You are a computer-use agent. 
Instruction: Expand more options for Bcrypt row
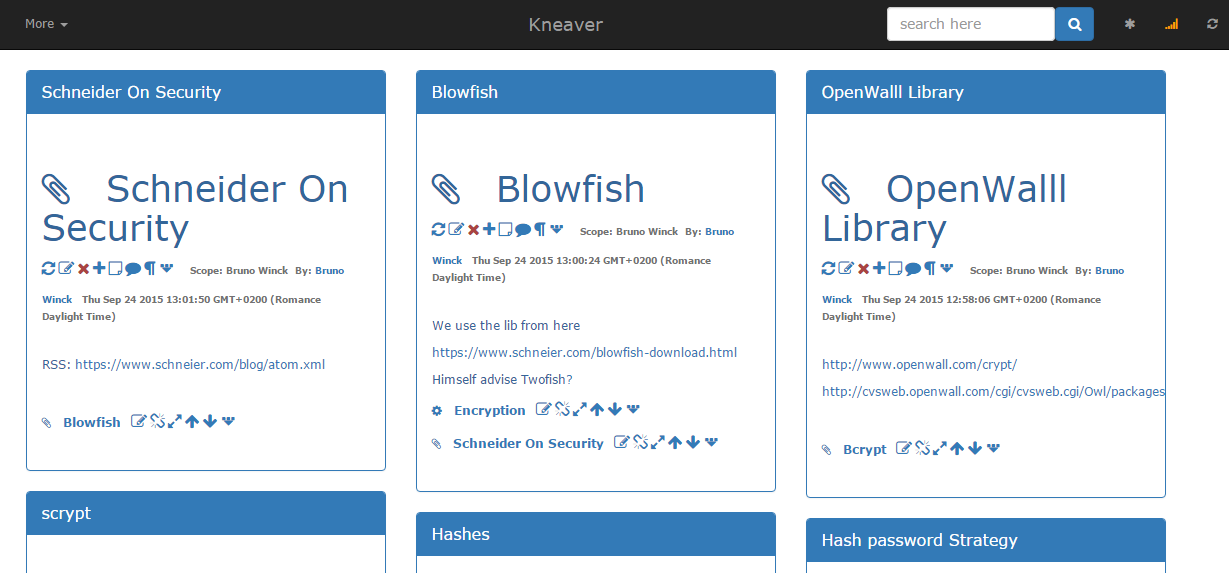click(993, 447)
